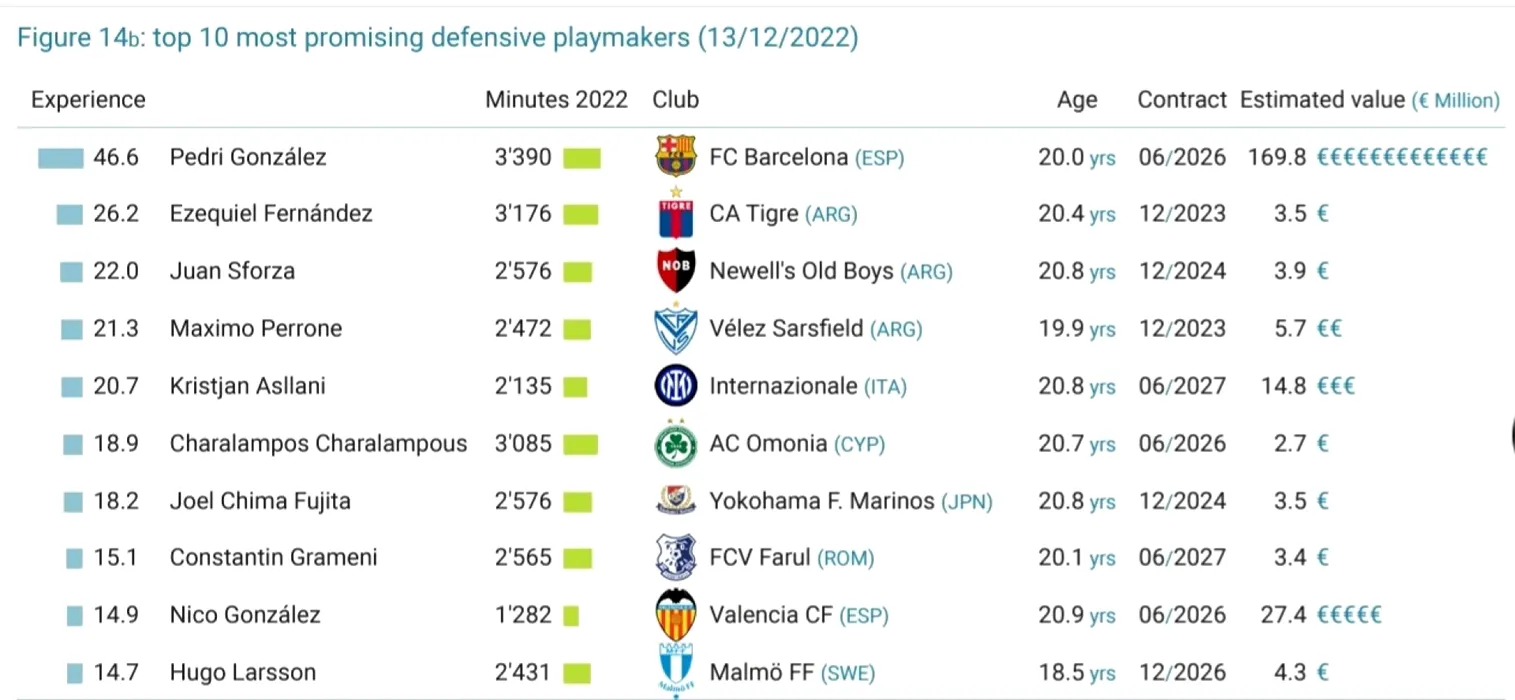The height and width of the screenshot is (700, 1515).
Task: Click the Malmö FF club shield
Action: (675, 670)
